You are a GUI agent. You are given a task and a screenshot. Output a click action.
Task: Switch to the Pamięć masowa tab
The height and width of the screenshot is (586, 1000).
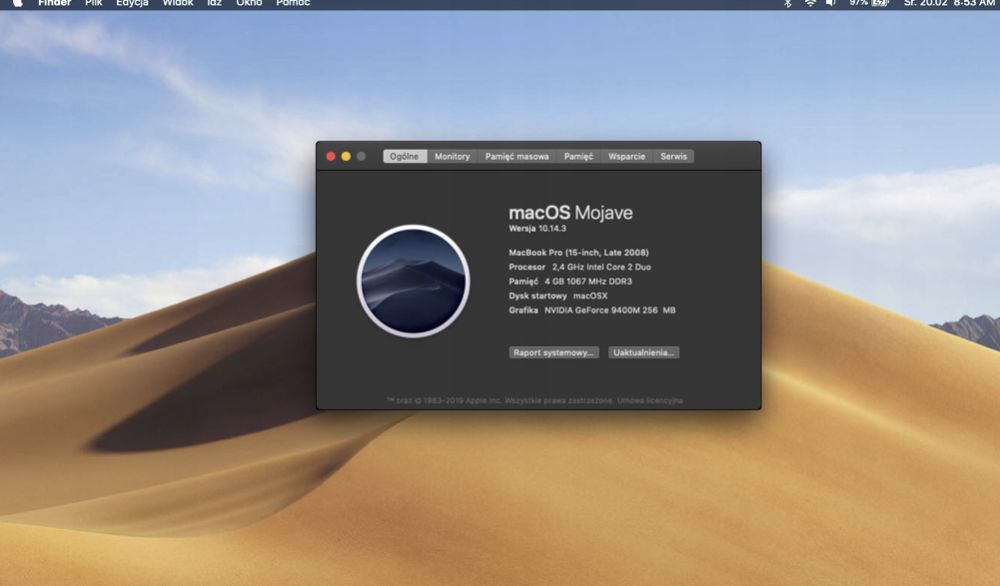[517, 156]
